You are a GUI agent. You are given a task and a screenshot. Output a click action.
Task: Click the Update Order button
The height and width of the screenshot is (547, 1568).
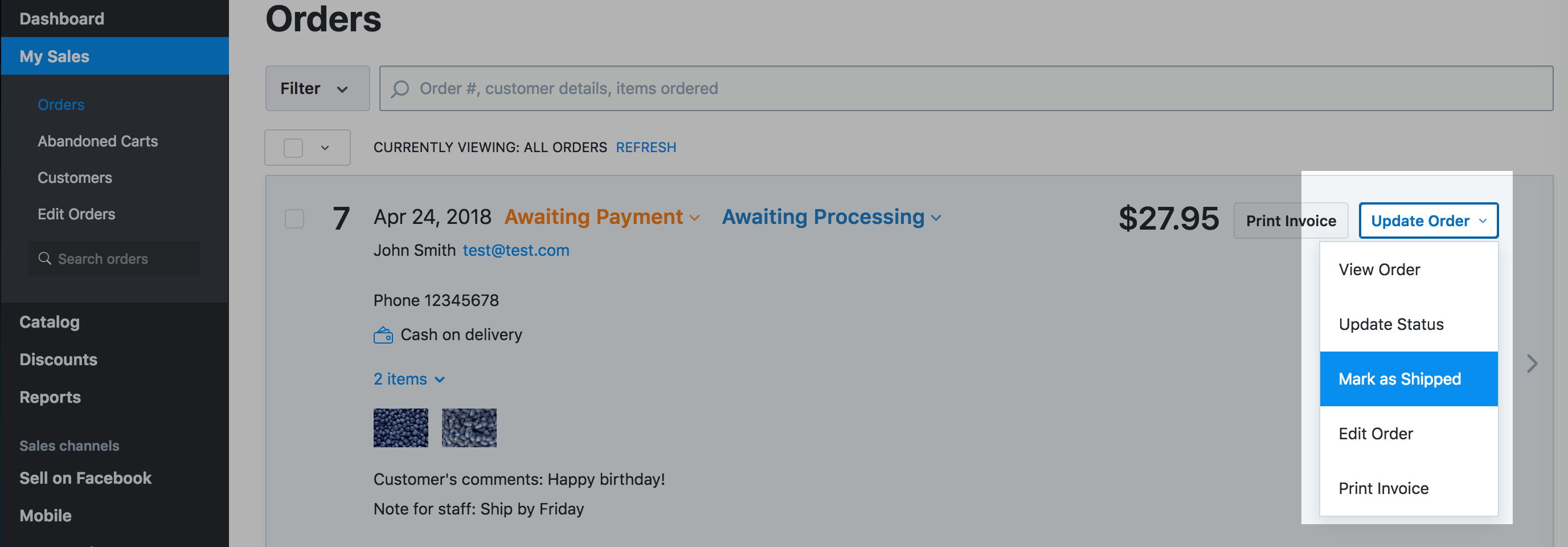pos(1427,221)
